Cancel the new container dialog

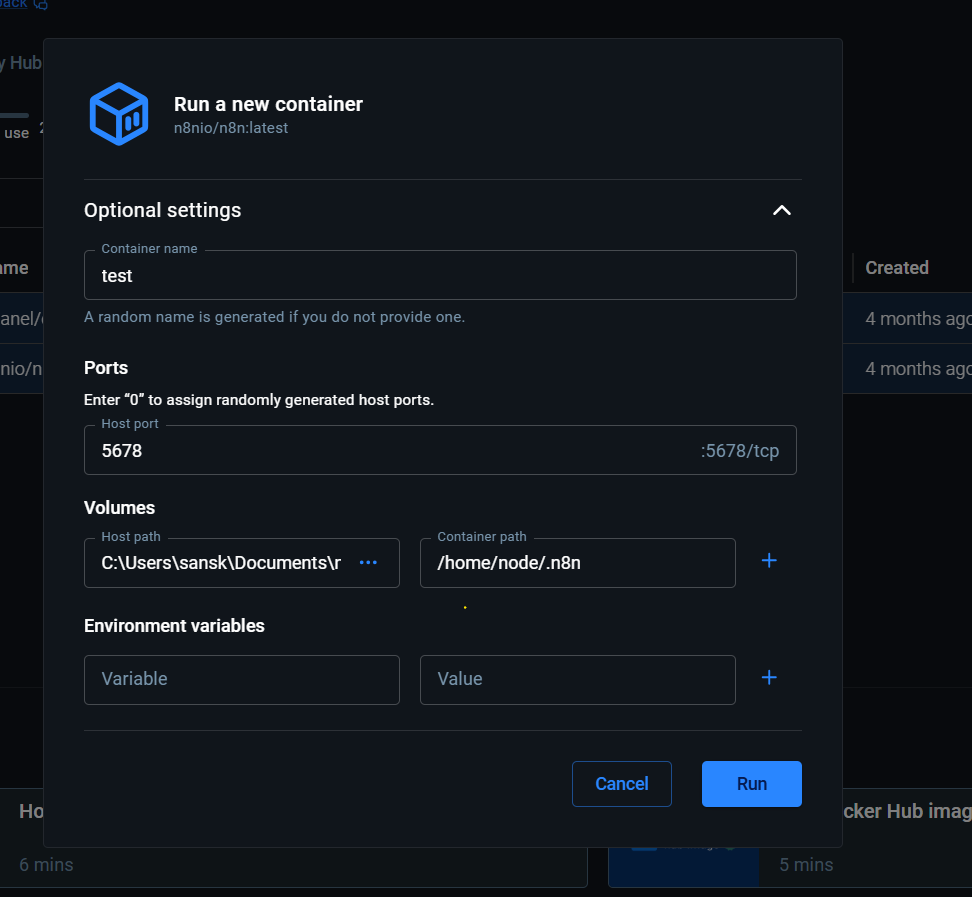[622, 784]
